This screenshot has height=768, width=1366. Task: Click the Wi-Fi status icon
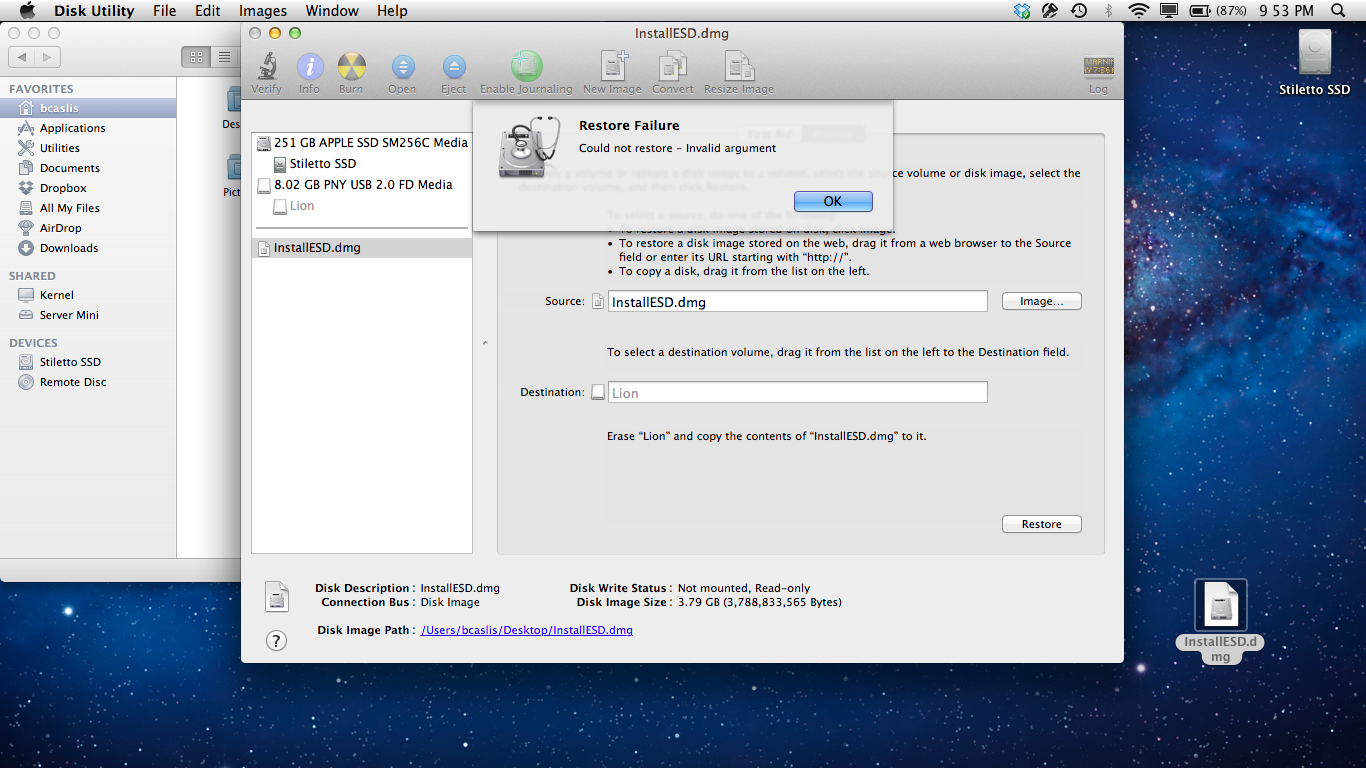(x=1138, y=11)
